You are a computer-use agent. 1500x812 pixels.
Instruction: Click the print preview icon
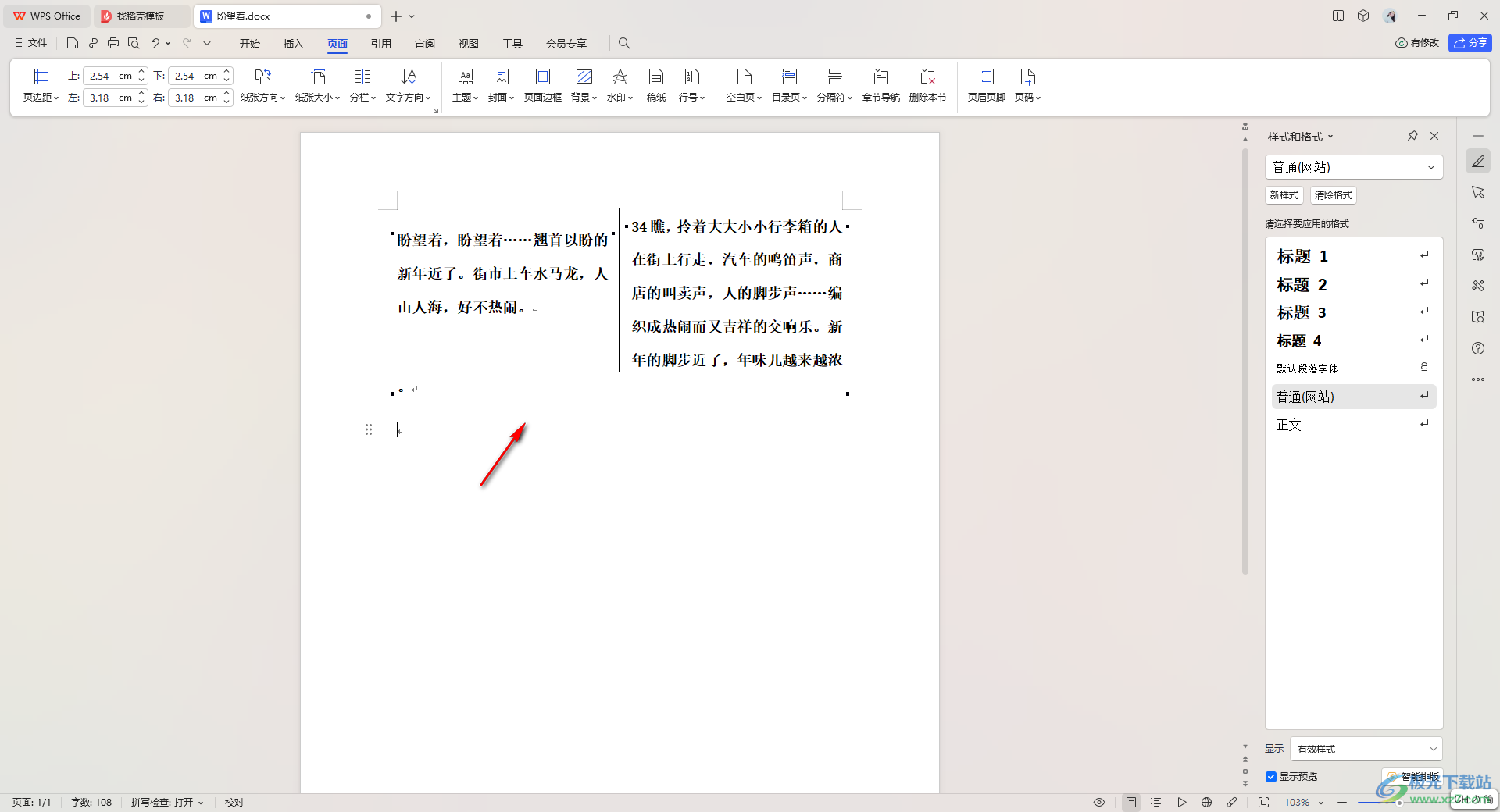[134, 43]
